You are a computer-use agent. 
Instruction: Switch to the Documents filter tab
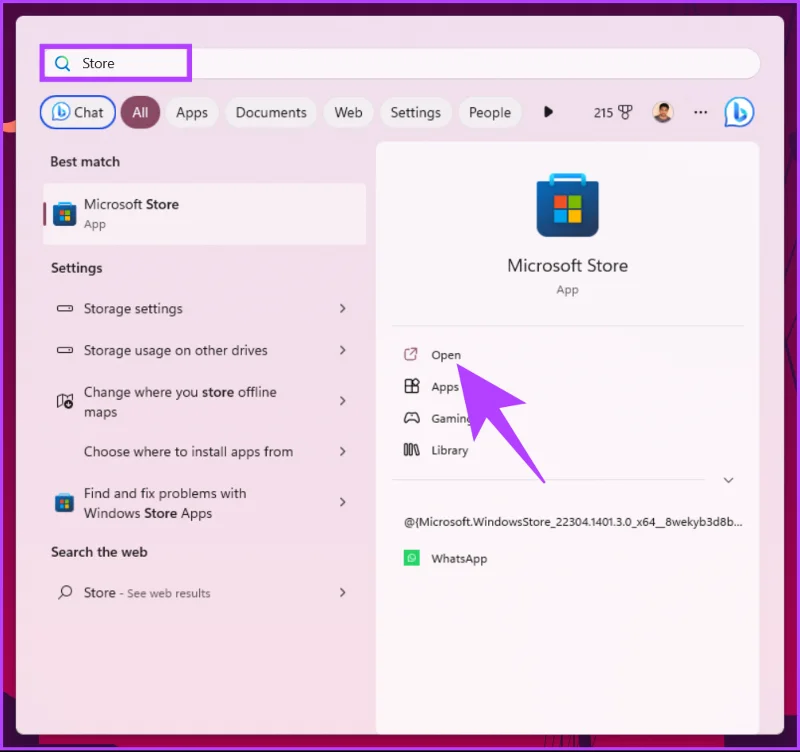pyautogui.click(x=271, y=112)
